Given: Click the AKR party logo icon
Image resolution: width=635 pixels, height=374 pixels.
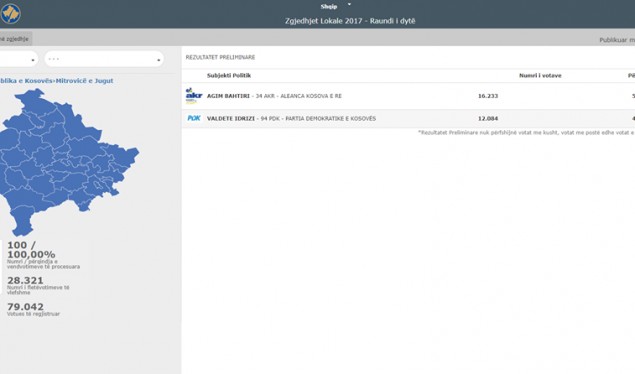Looking at the screenshot, I should point(194,96).
